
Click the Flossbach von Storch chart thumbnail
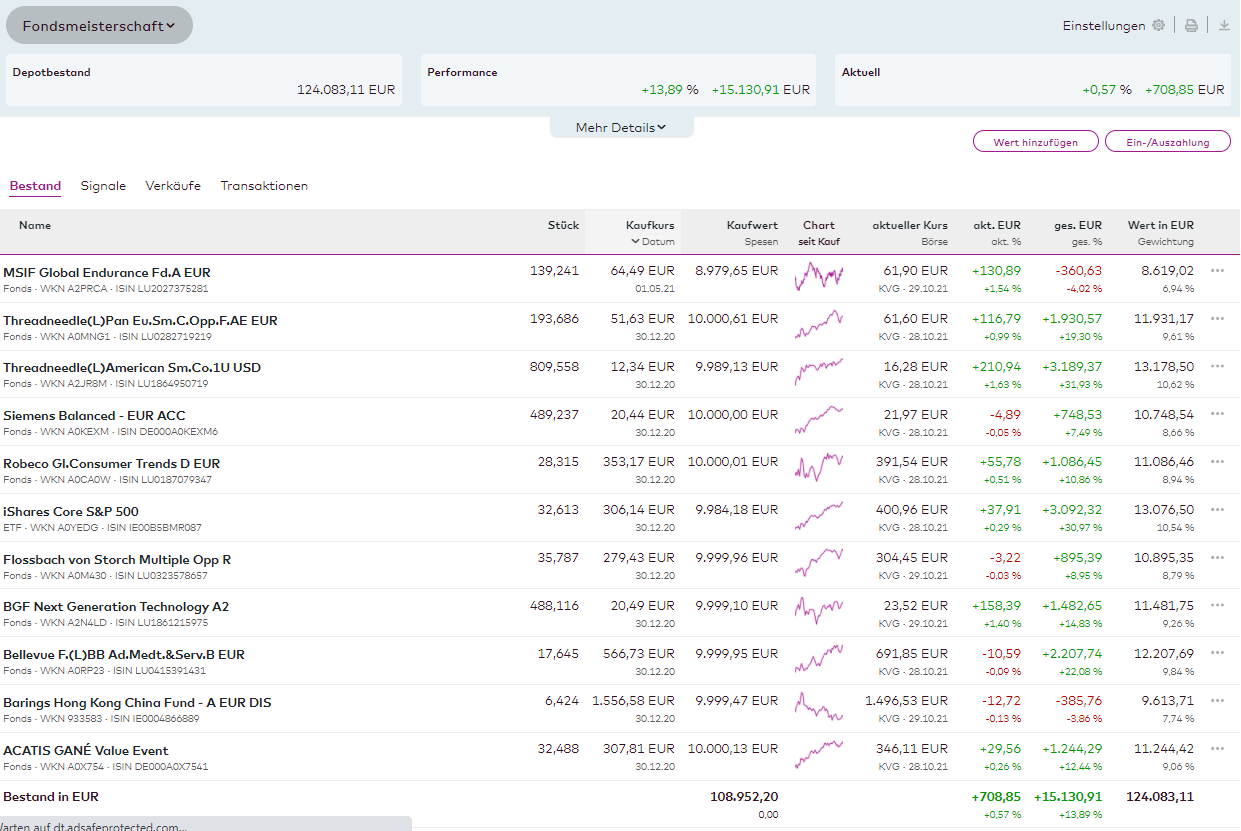(x=819, y=564)
